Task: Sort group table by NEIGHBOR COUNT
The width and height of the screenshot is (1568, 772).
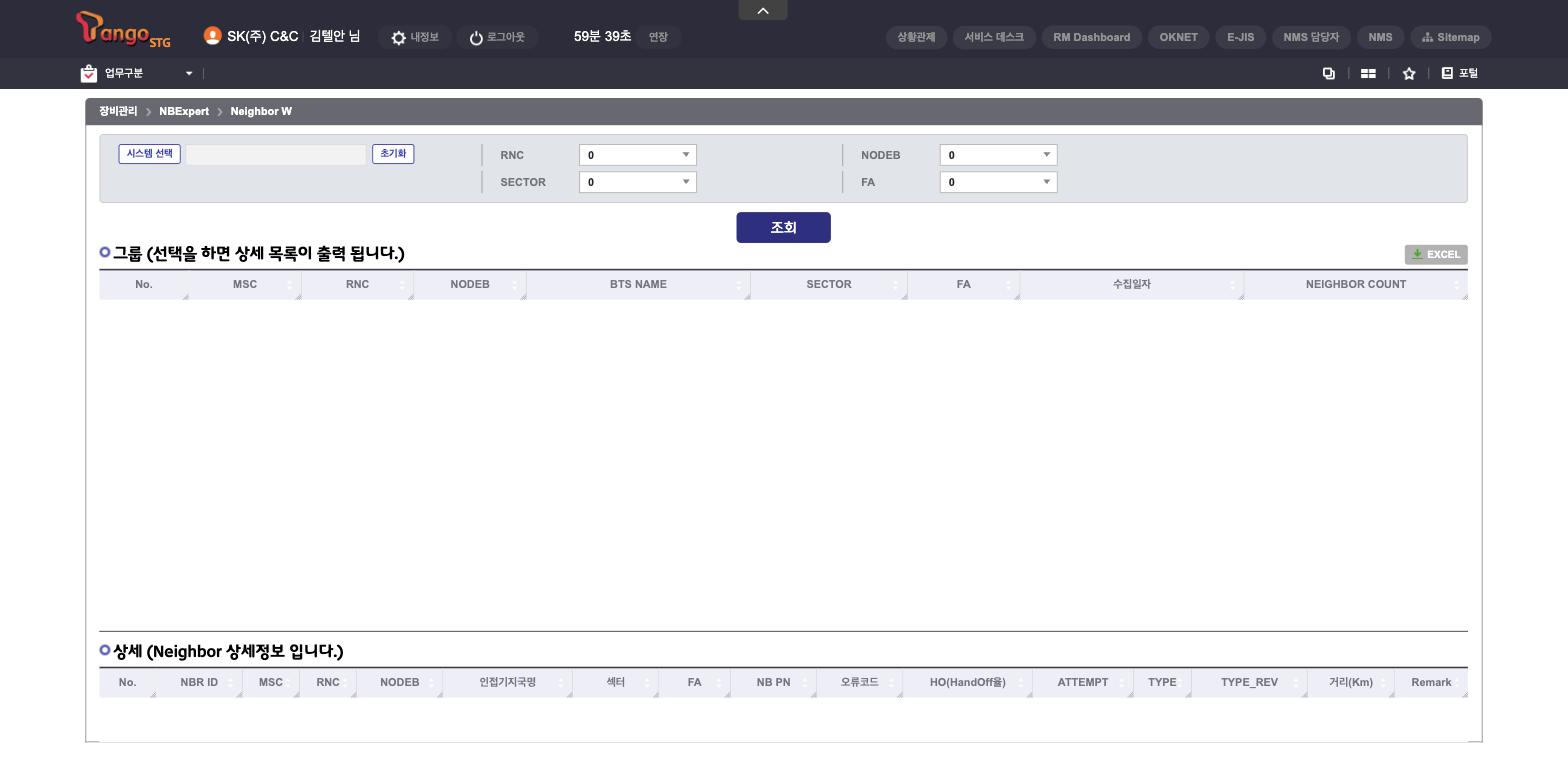Action: click(1356, 284)
